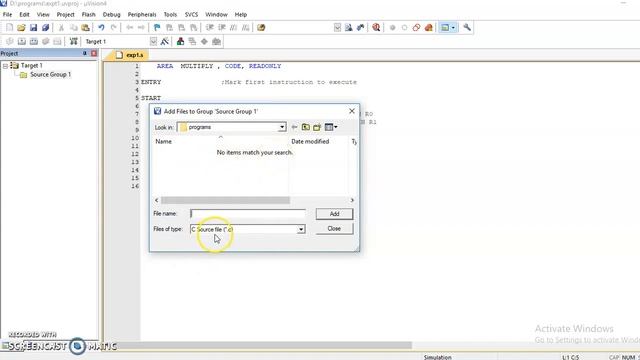
Task: Open Configuration with the wrench icon
Action: tap(467, 28)
